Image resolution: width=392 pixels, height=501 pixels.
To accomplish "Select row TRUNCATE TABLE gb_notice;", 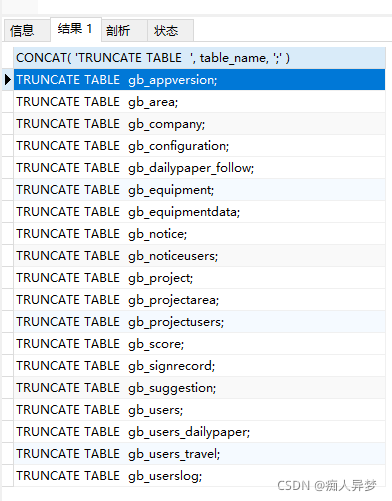I will coord(199,234).
